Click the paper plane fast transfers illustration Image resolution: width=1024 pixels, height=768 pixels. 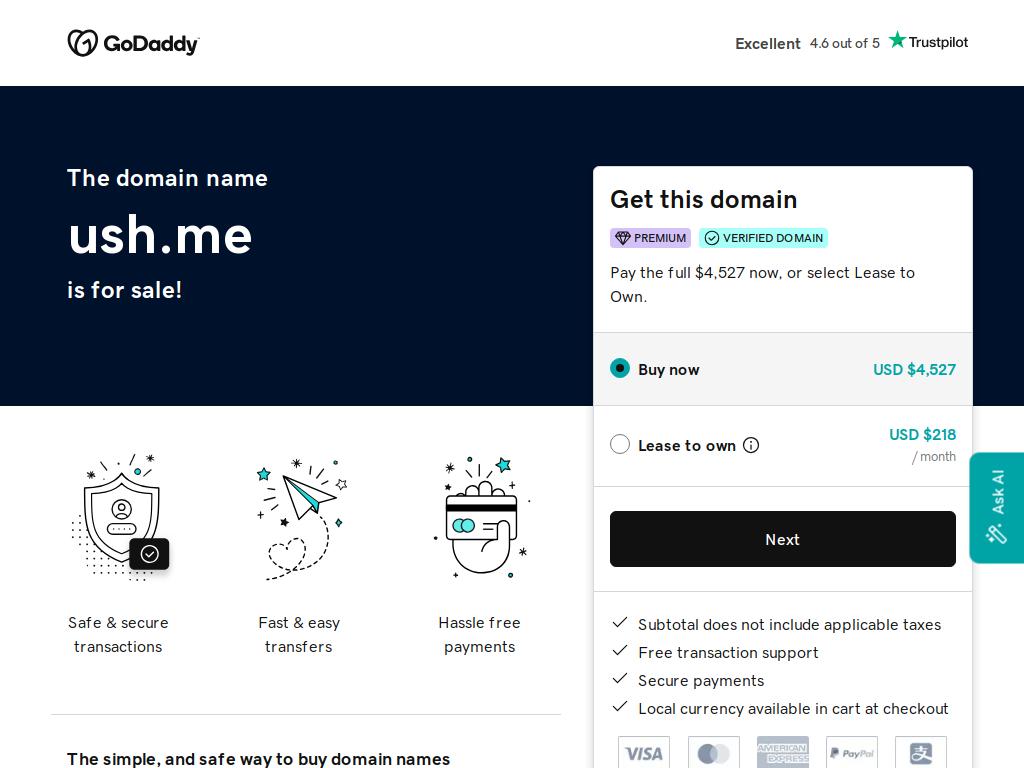300,519
